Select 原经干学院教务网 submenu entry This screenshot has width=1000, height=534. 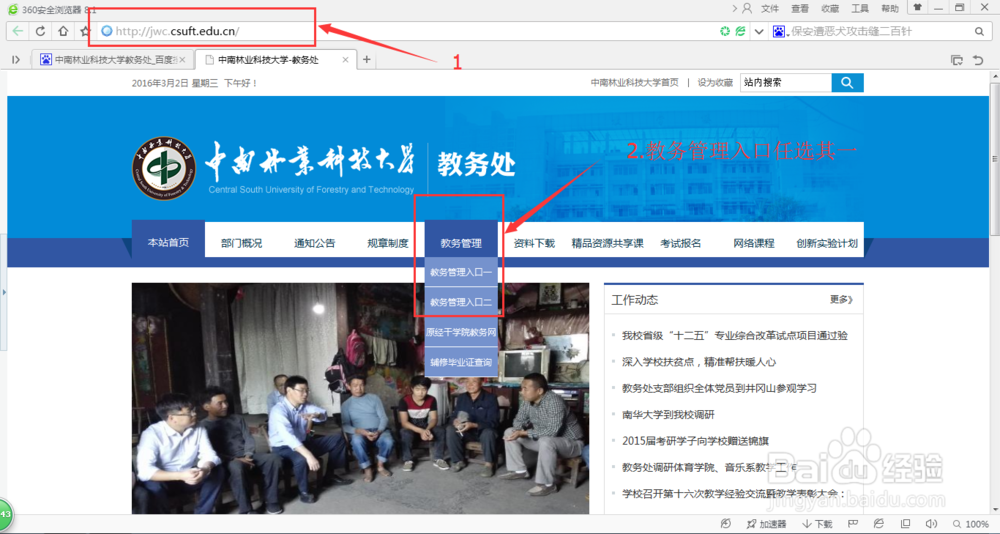[461, 332]
